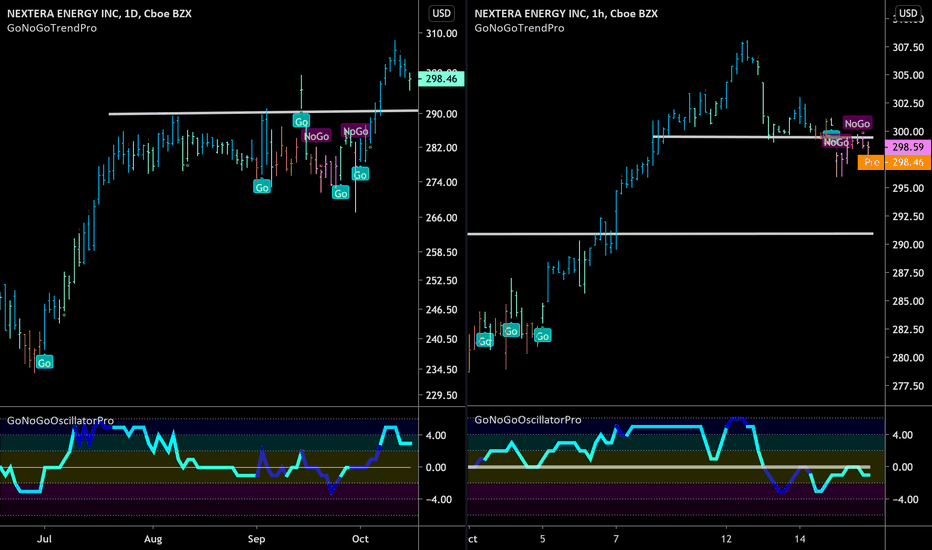Click the USD currency button on the daily chart

(x=441, y=13)
